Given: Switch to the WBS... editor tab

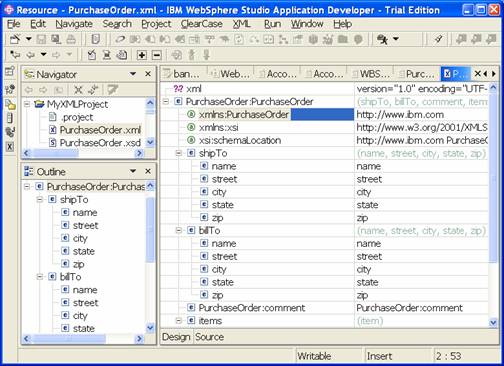Looking at the screenshot, I should coord(370,74).
